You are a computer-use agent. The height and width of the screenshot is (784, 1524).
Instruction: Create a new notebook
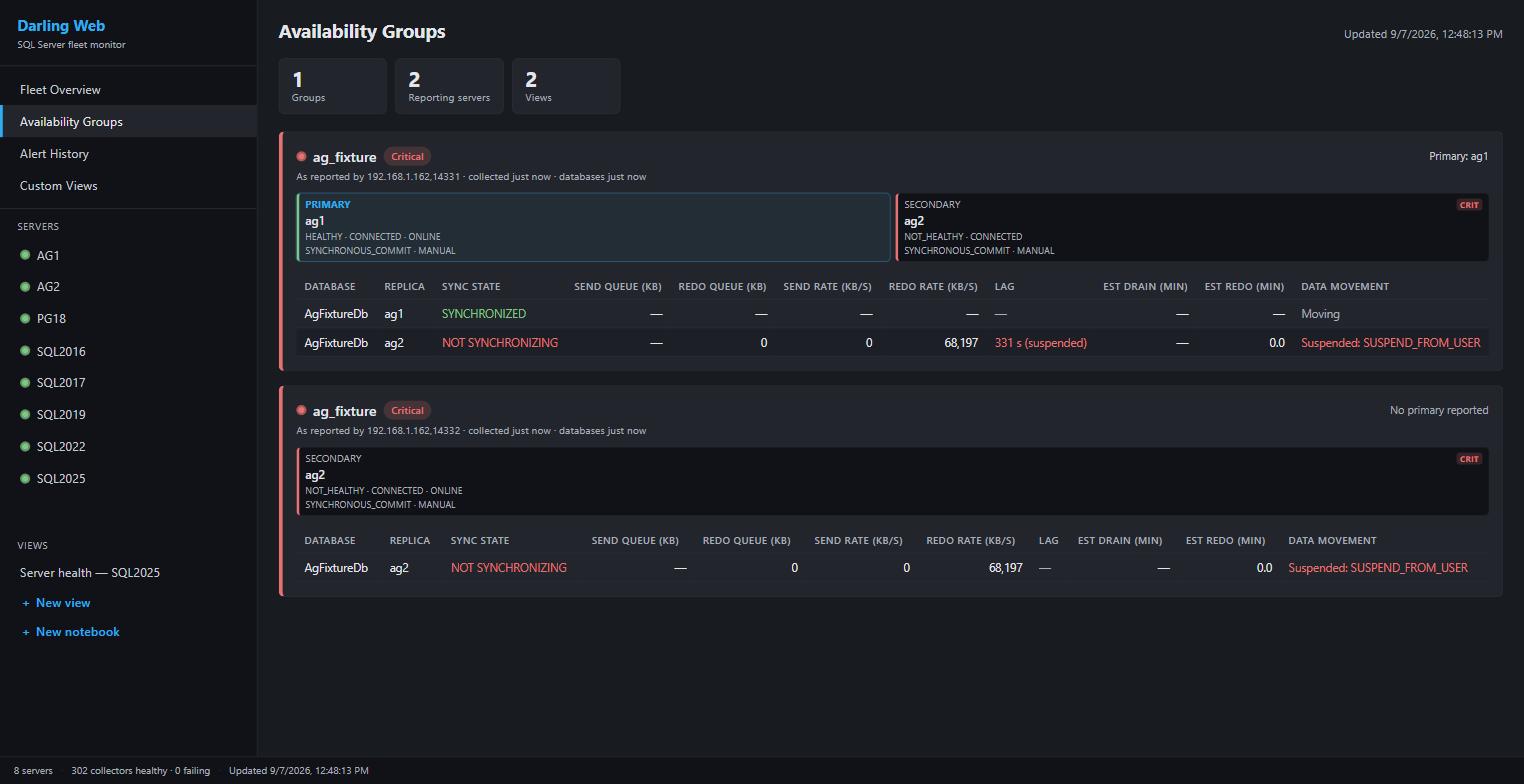[71, 632]
